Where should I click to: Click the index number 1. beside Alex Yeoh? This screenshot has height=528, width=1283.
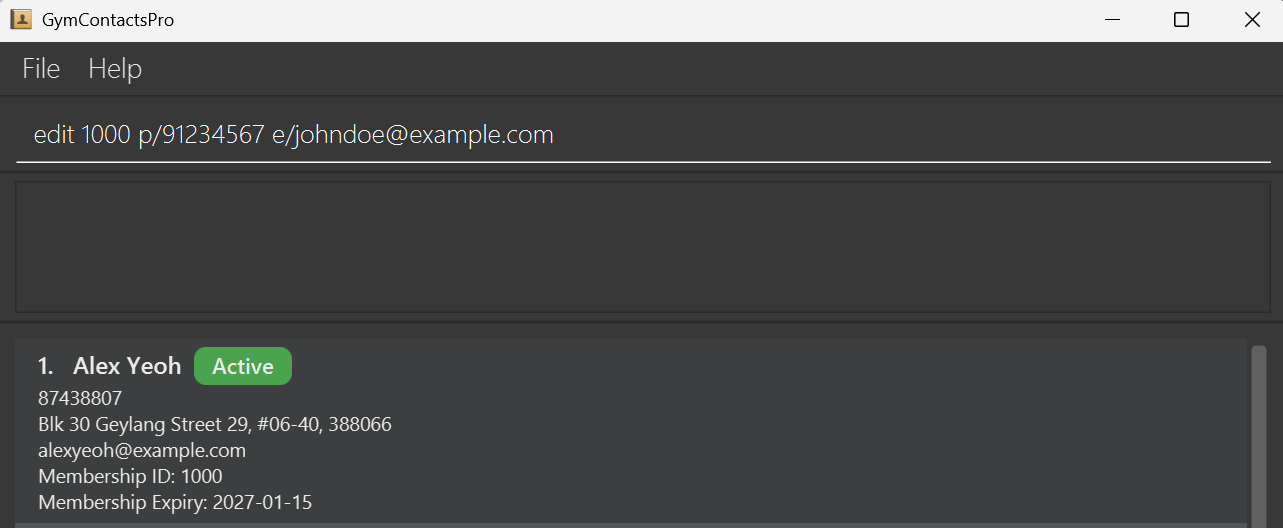[46, 366]
